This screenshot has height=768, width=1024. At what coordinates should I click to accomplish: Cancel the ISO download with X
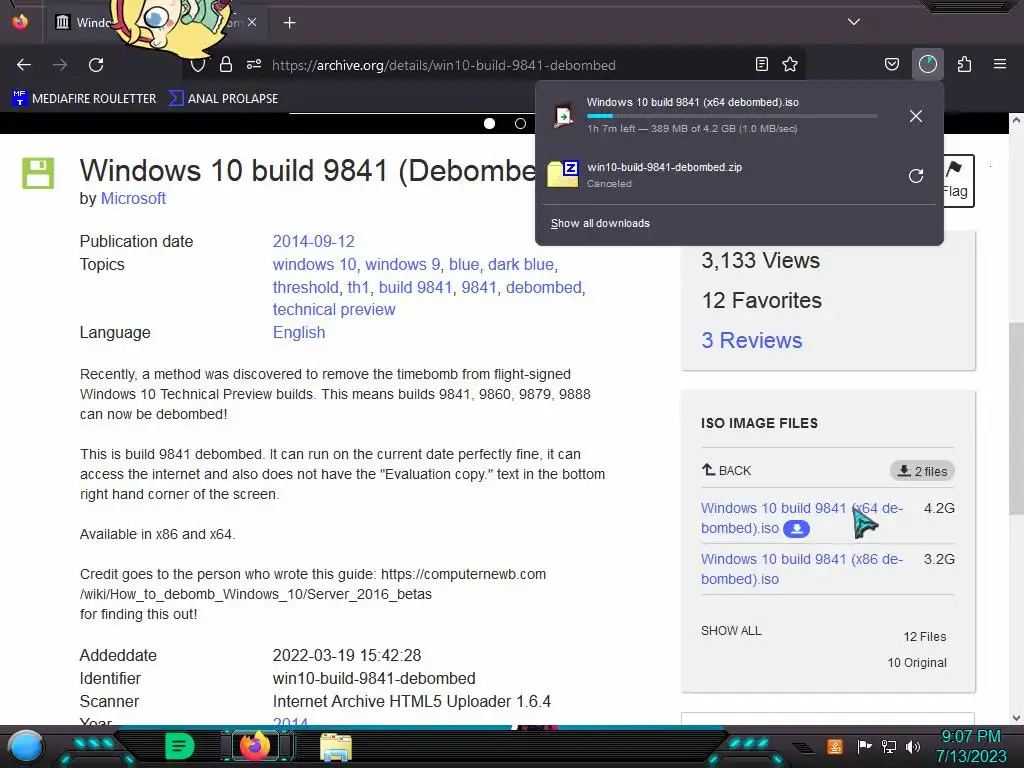coord(916,116)
